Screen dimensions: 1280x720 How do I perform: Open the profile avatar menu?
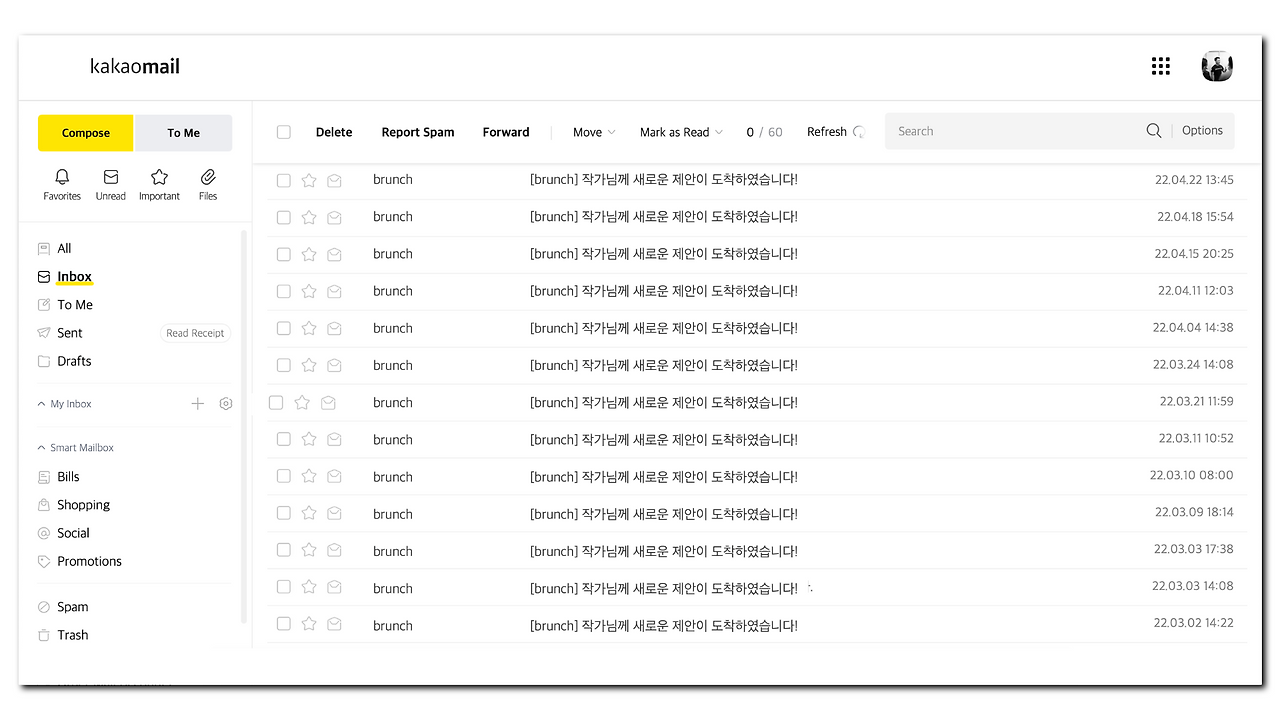click(1217, 67)
